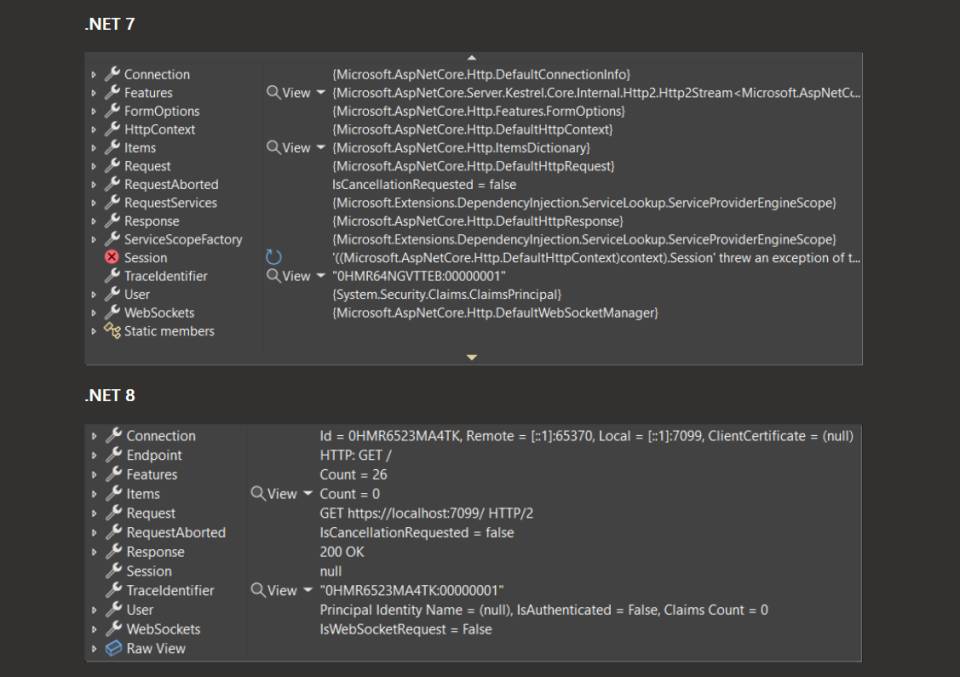
Task: Click the value "200 OK"
Action: point(342,552)
